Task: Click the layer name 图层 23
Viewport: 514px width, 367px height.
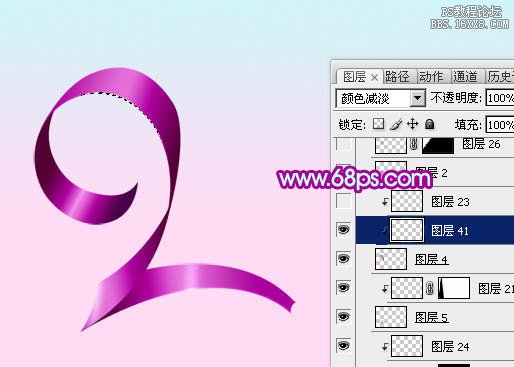Action: (450, 202)
